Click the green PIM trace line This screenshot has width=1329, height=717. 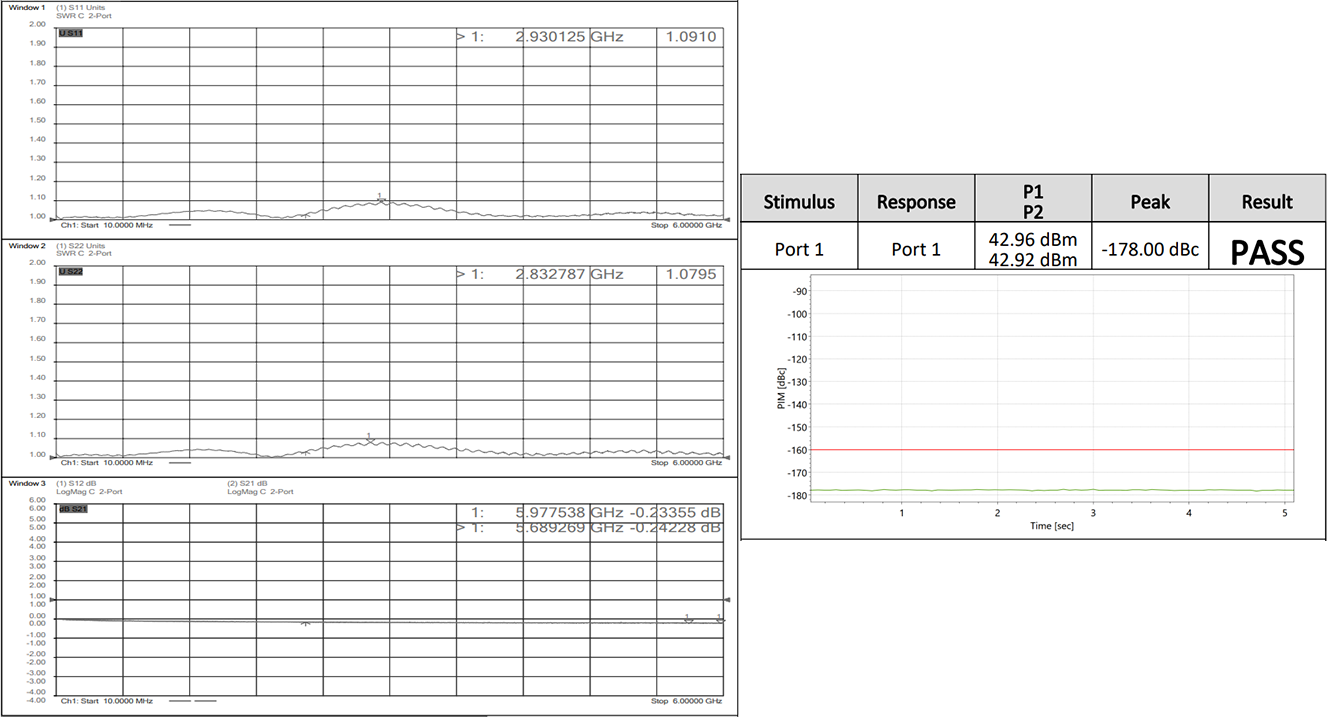click(1050, 490)
